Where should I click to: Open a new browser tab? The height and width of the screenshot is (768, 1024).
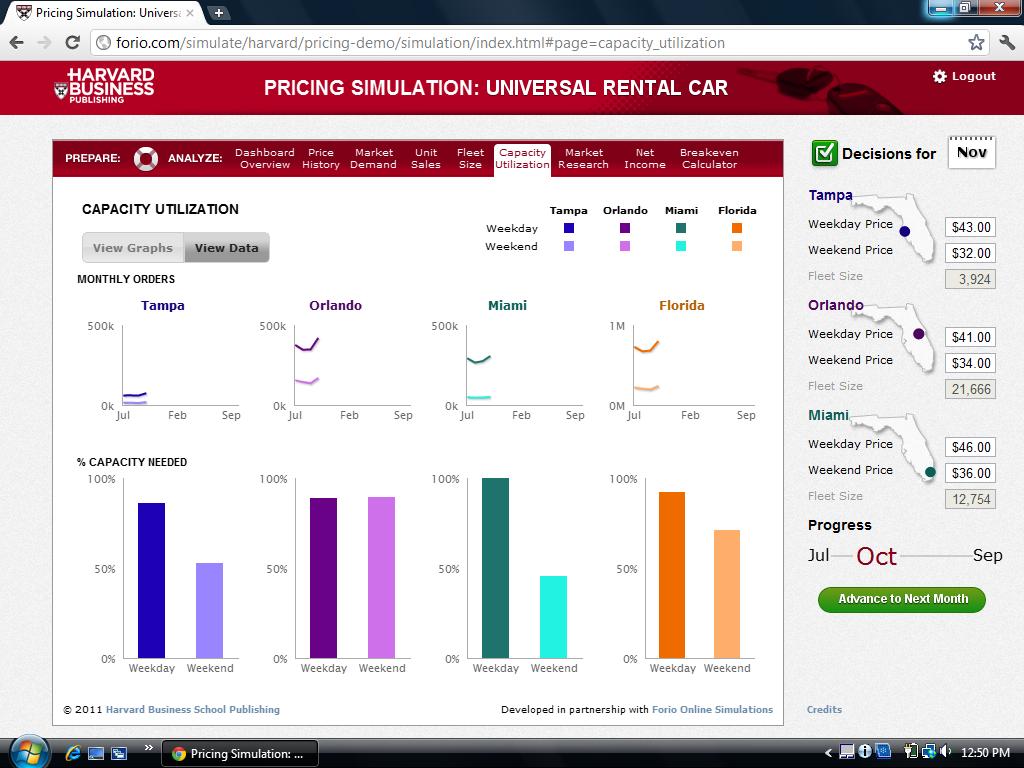(x=219, y=12)
